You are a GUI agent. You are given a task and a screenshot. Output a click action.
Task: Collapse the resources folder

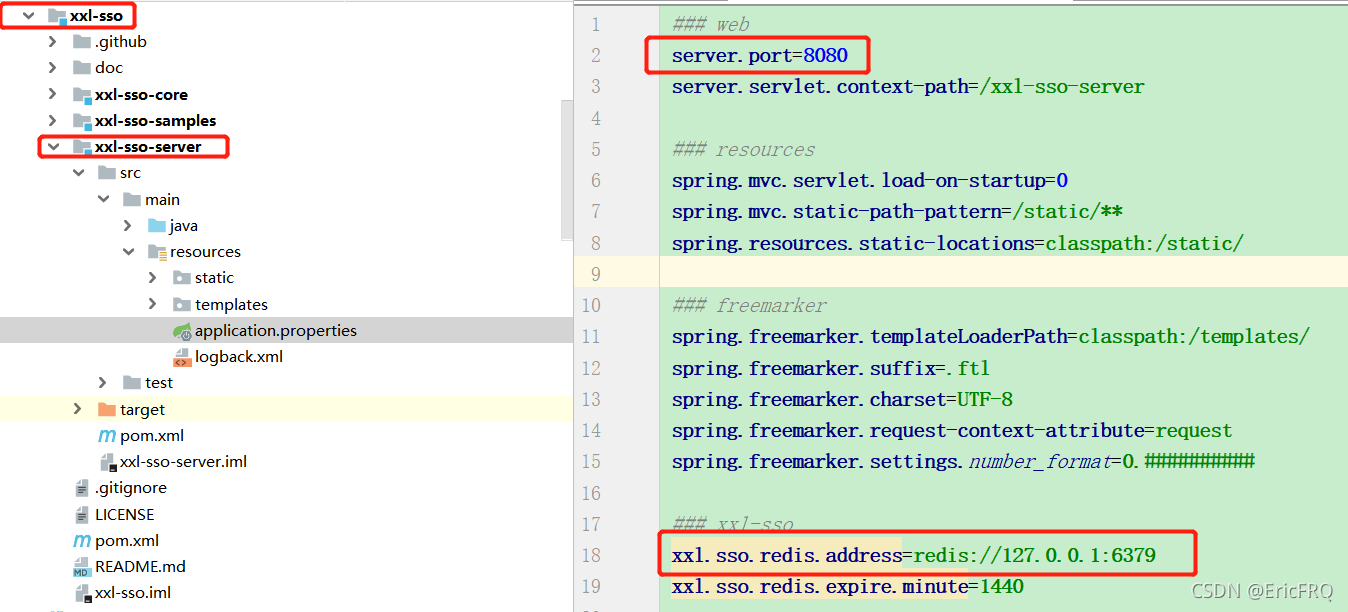point(128,252)
